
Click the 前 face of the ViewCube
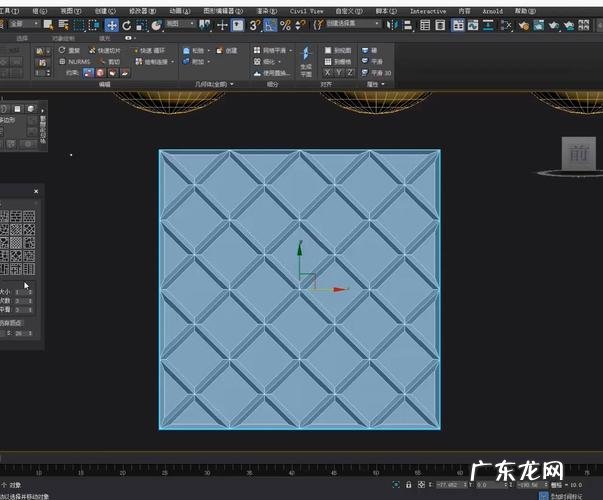[x=577, y=153]
